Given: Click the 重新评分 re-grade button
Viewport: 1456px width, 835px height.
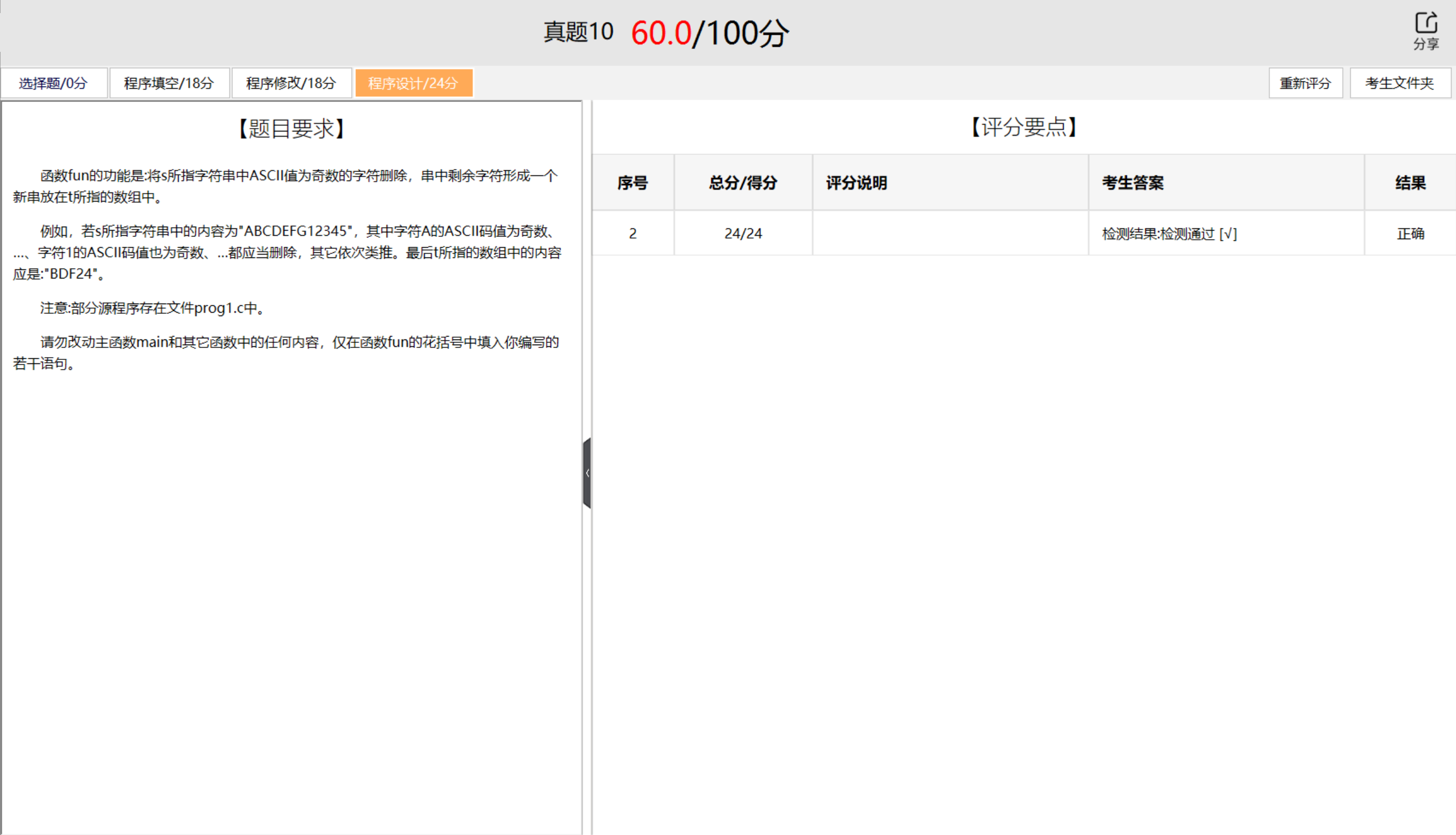Looking at the screenshot, I should [x=1306, y=83].
